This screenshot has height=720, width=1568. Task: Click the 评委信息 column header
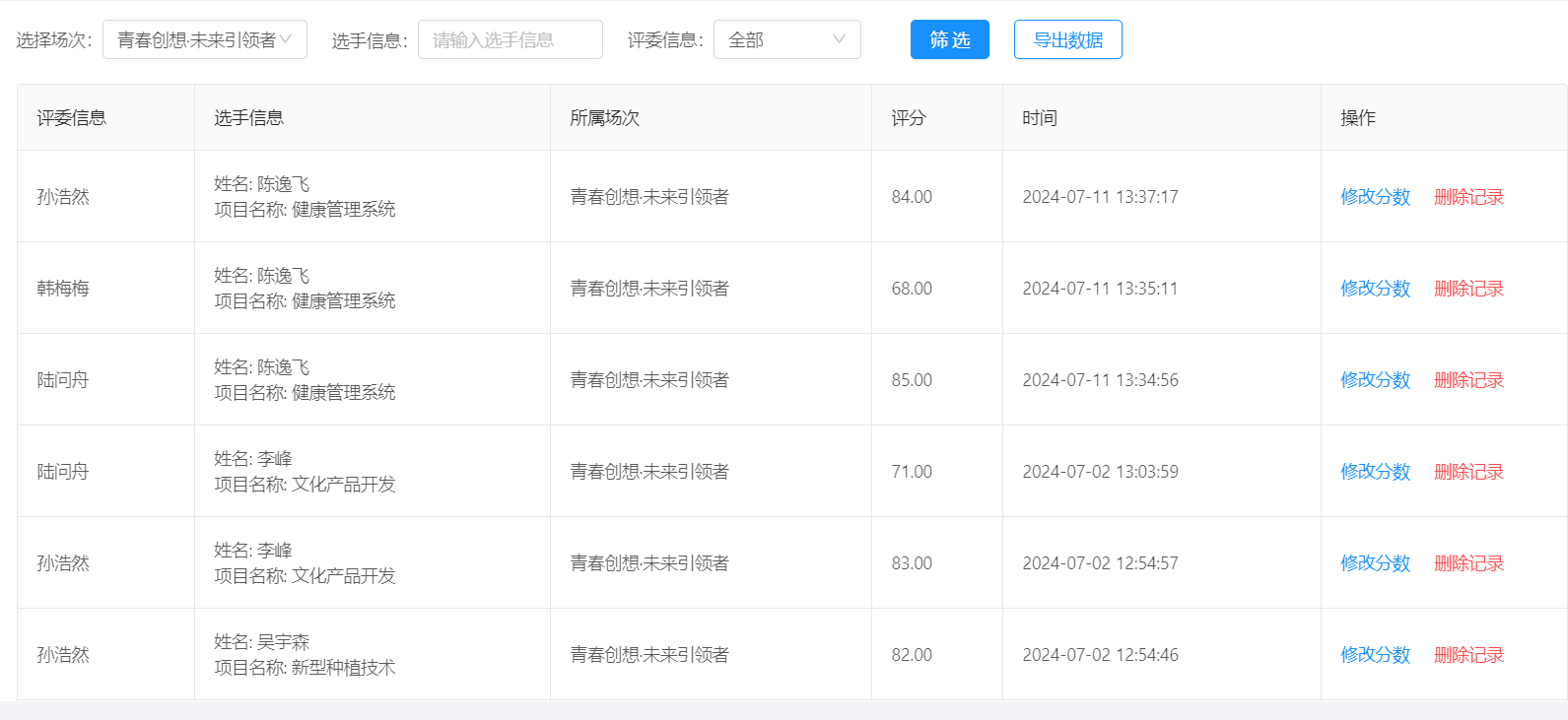pyautogui.click(x=106, y=118)
